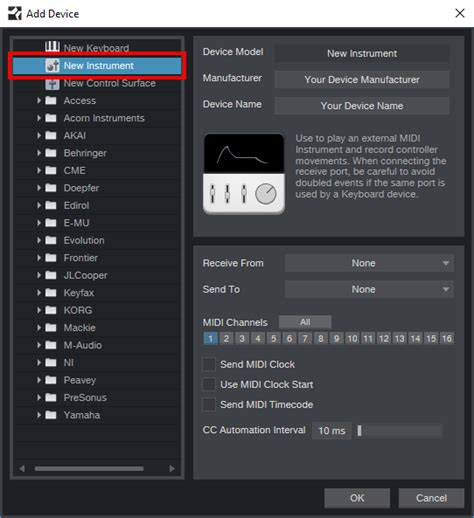Close the Add Device dialog
This screenshot has width=474, height=518.
click(460, 13)
